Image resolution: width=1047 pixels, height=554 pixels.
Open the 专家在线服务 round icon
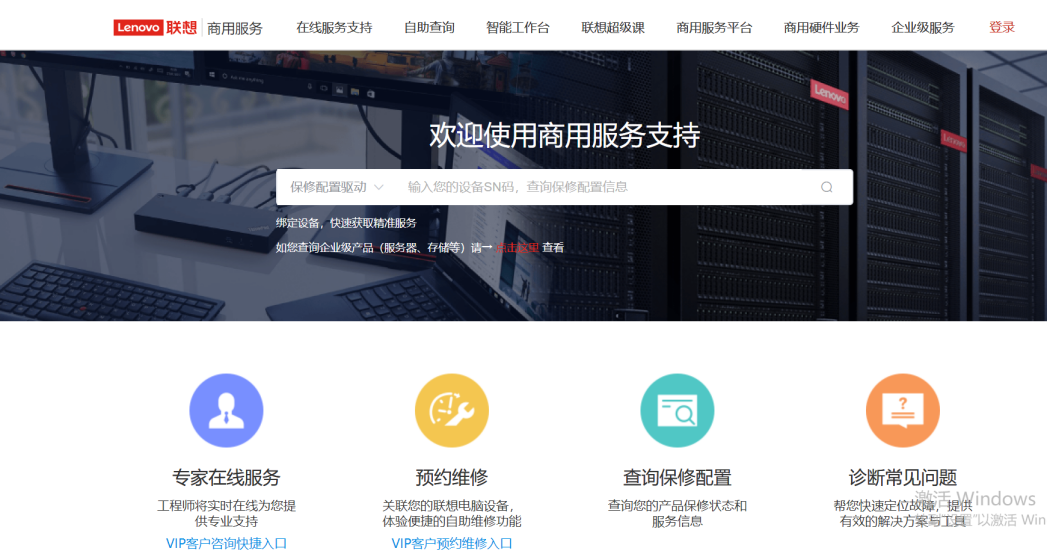pyautogui.click(x=226, y=410)
